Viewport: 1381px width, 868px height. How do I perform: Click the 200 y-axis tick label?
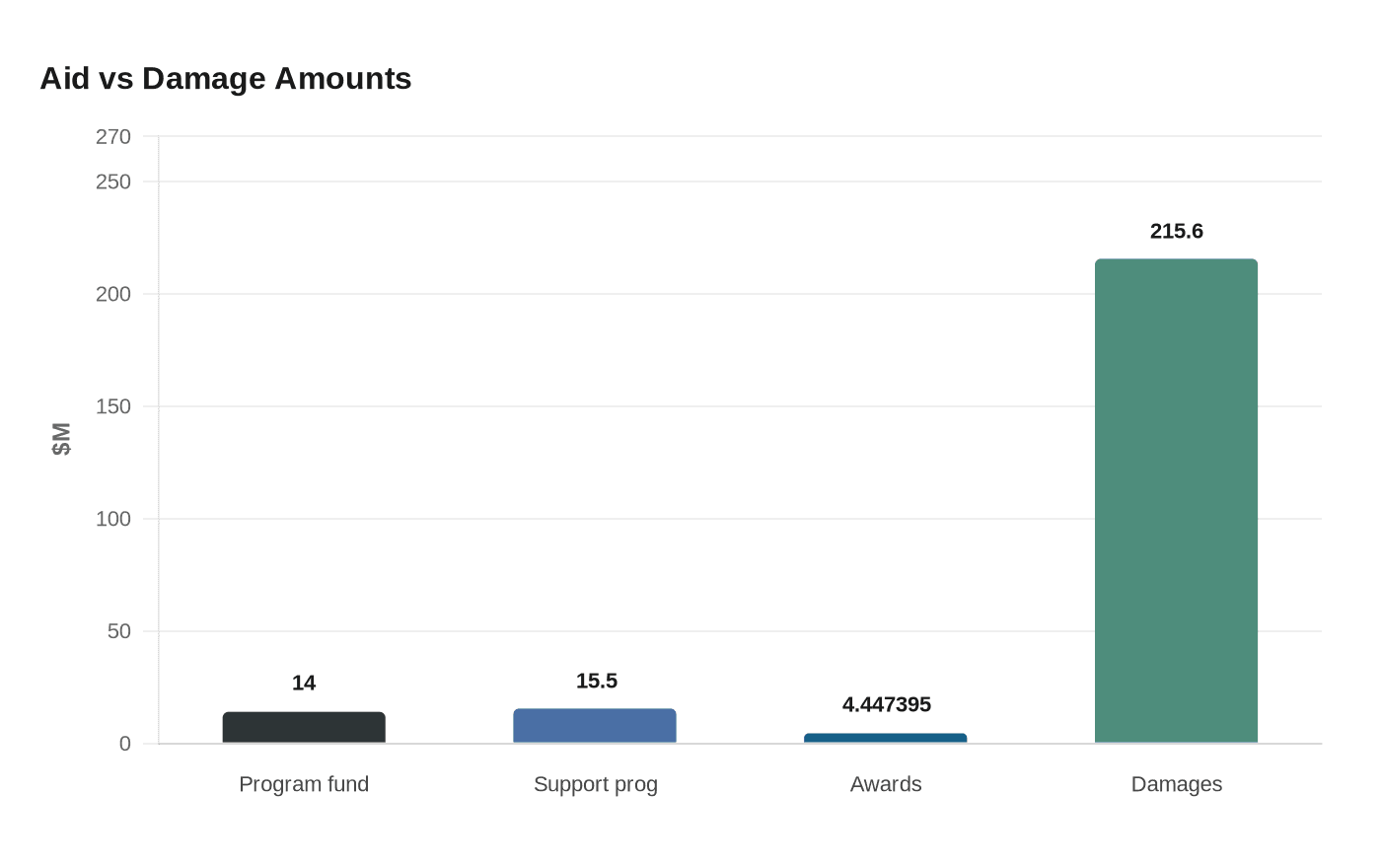pyautogui.click(x=113, y=294)
